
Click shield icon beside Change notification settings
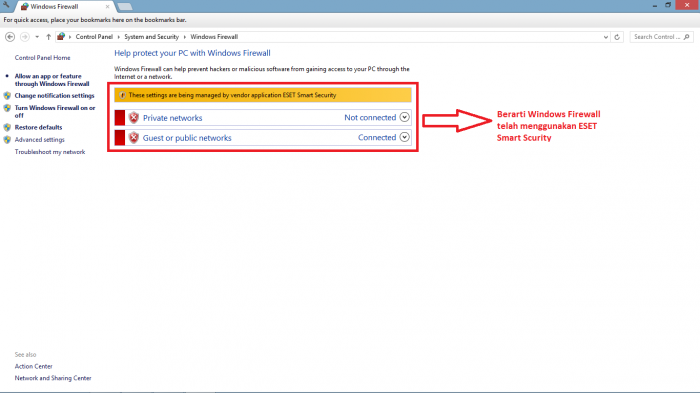[7, 96]
